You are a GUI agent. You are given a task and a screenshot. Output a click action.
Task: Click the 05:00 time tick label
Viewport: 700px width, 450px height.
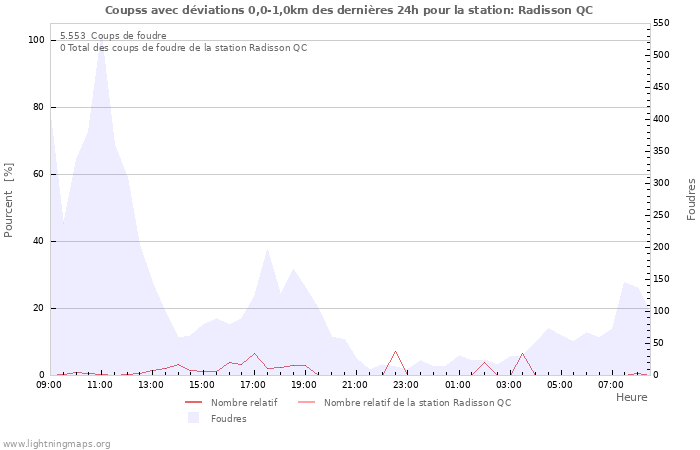tap(560, 385)
